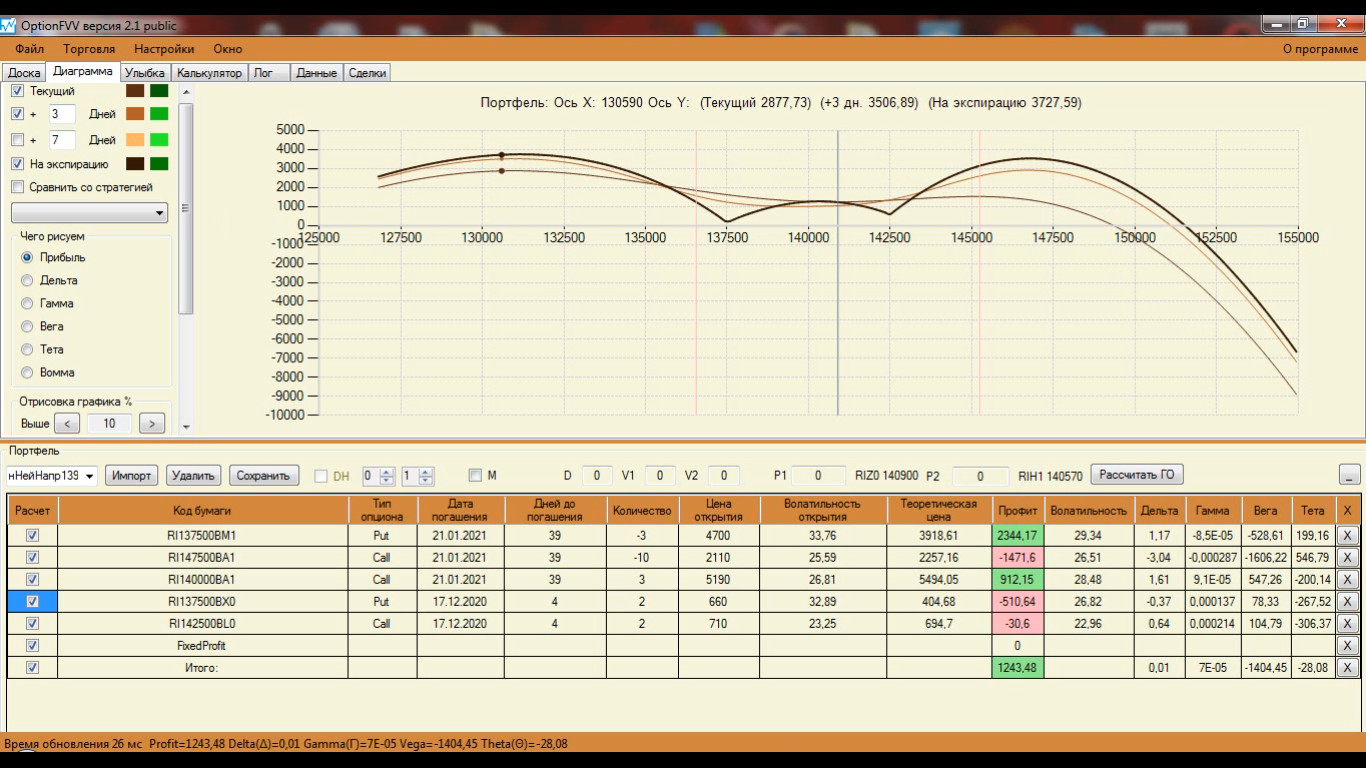1366x768 pixels.
Task: Tick the DH checkbox
Action: coord(321,476)
